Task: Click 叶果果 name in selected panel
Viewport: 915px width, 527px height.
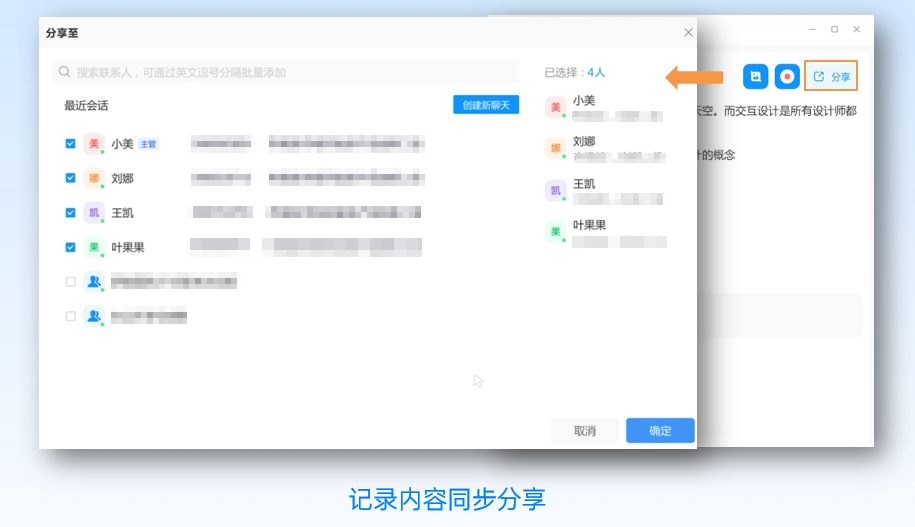Action: click(x=589, y=225)
